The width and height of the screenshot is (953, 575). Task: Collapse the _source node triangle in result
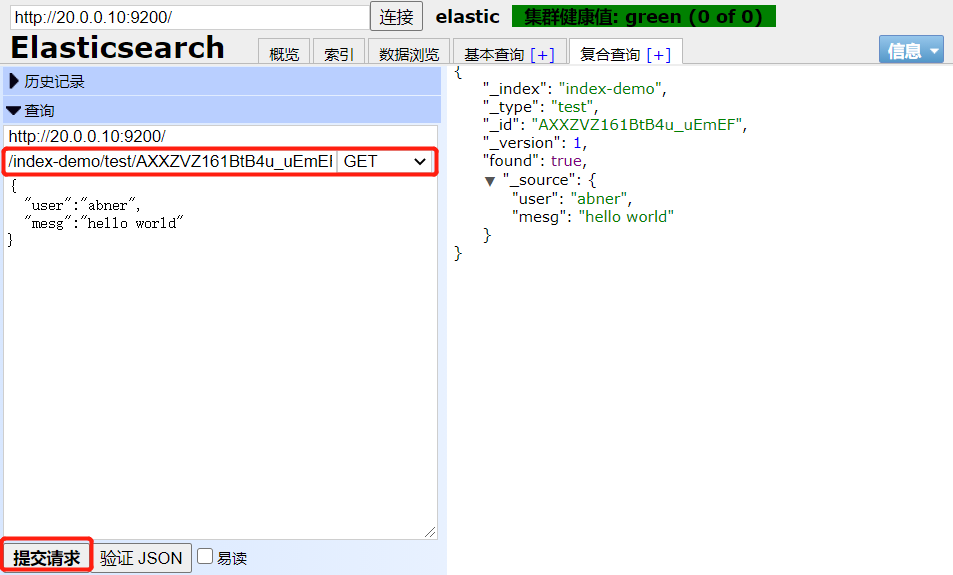pos(490,181)
